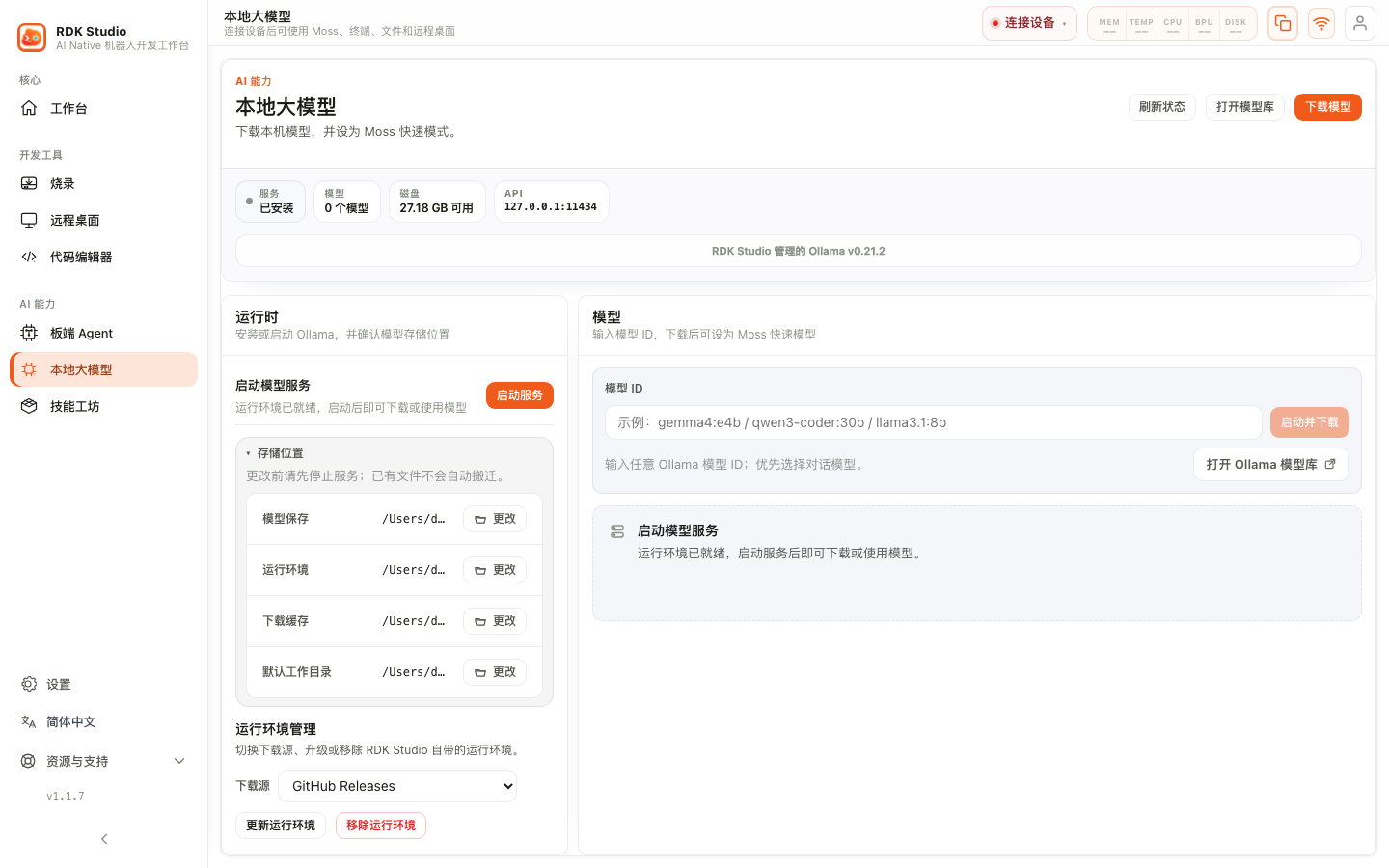Collapse the 存储位置 section
The height and width of the screenshot is (868, 1389).
coord(275,453)
